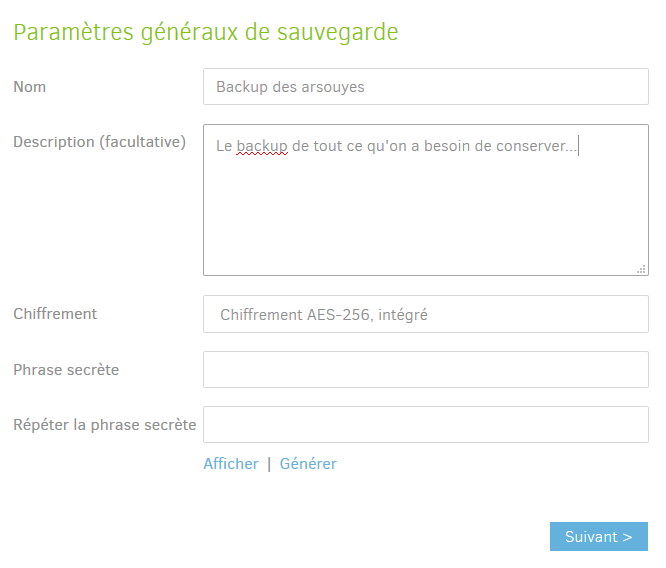Focus the Phrase secrète input field

pyautogui.click(x=426, y=370)
